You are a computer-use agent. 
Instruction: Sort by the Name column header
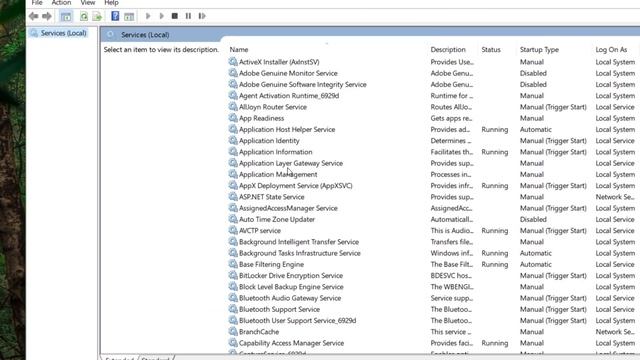pyautogui.click(x=239, y=49)
